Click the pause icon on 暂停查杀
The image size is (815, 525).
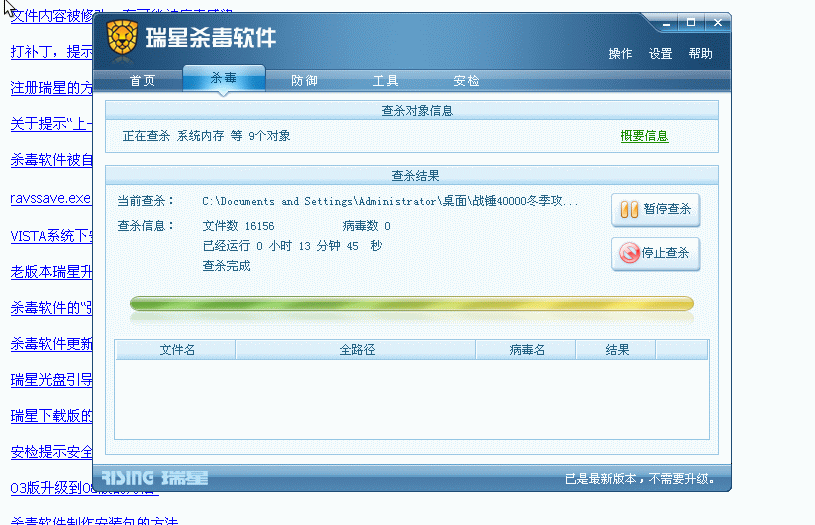coord(629,209)
